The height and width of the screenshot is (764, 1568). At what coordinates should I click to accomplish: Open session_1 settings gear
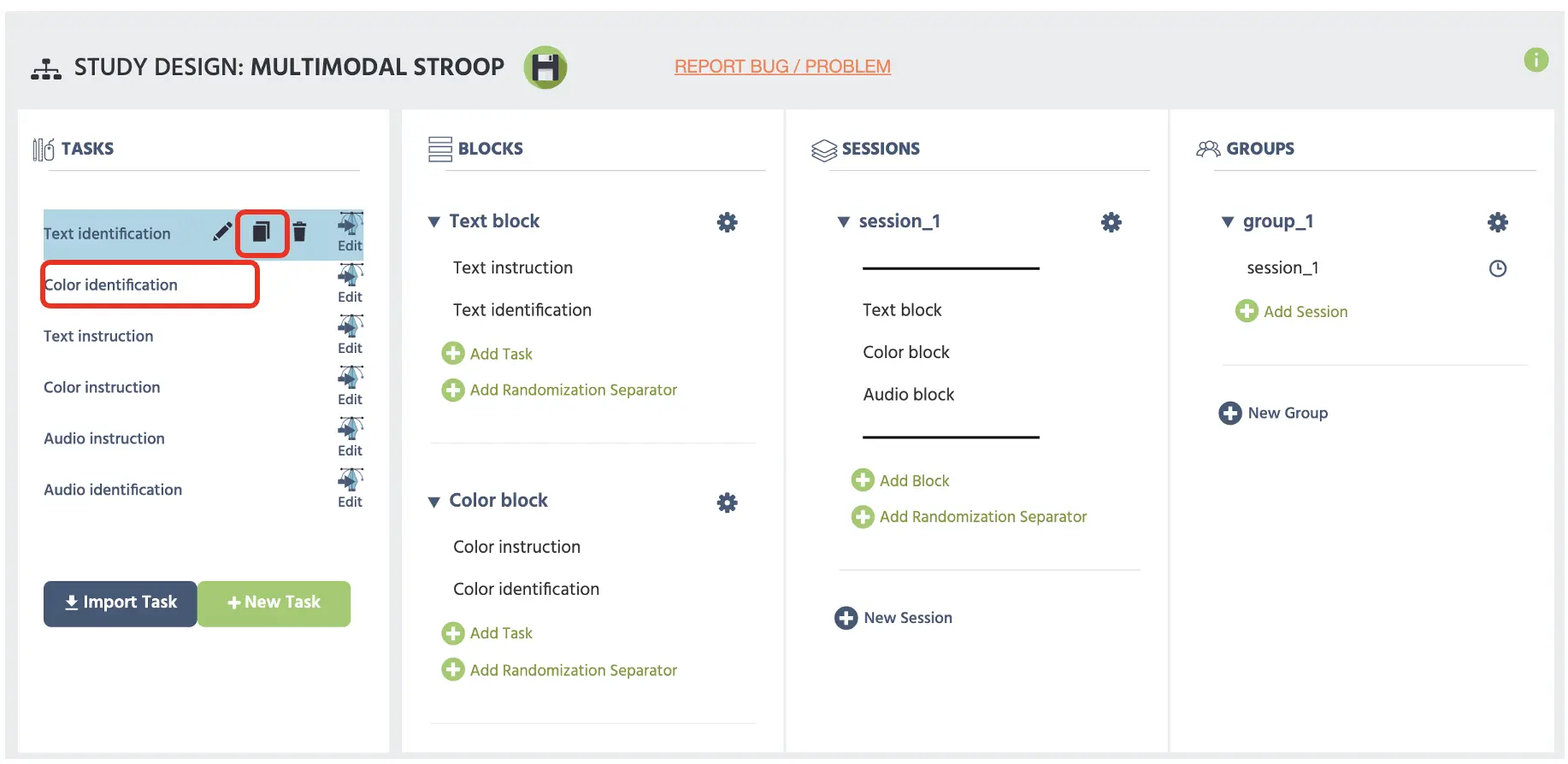click(x=1111, y=222)
